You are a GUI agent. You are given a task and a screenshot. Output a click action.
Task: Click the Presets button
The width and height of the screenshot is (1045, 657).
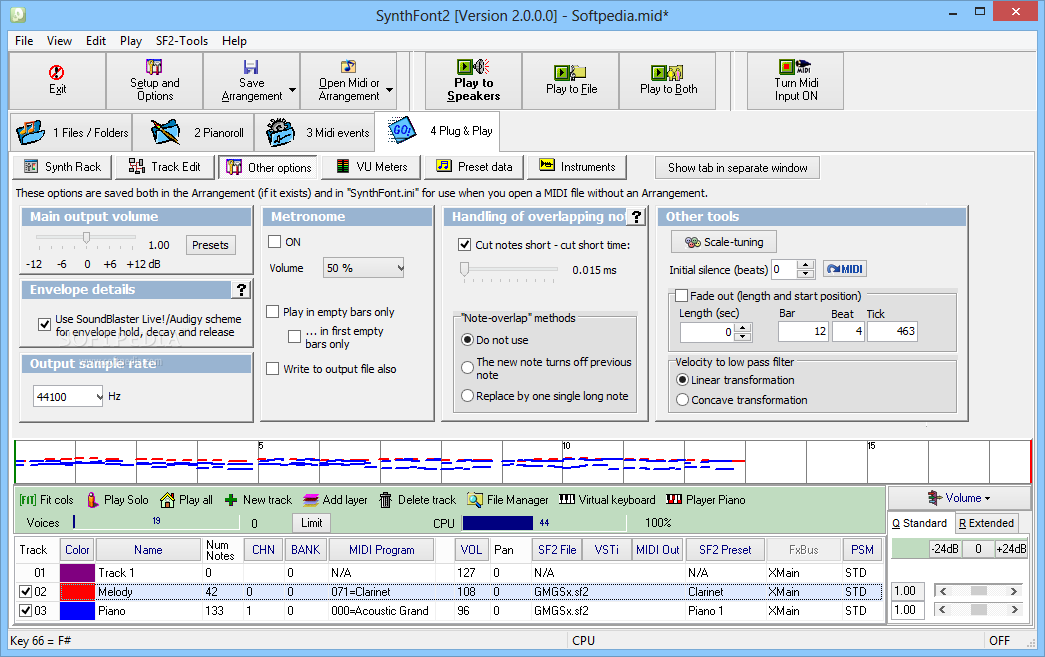[x=210, y=245]
